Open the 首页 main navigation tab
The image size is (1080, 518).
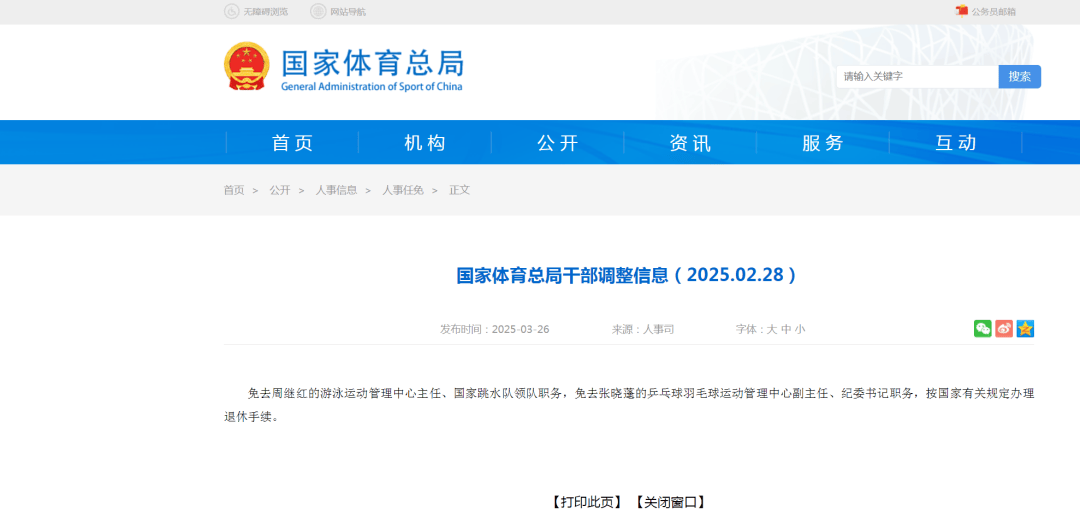[292, 143]
